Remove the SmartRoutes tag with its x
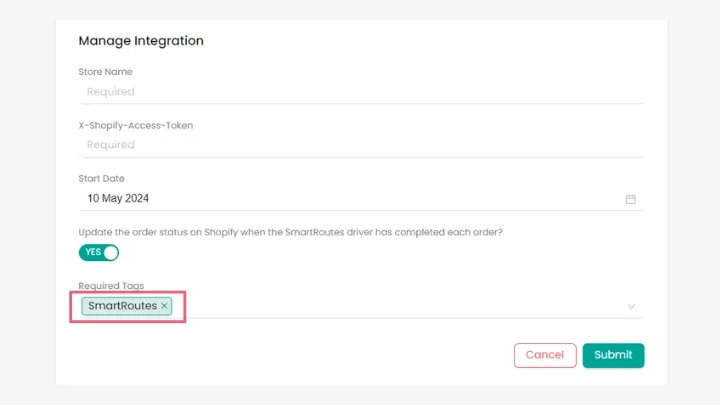This screenshot has width=720, height=405. [165, 306]
